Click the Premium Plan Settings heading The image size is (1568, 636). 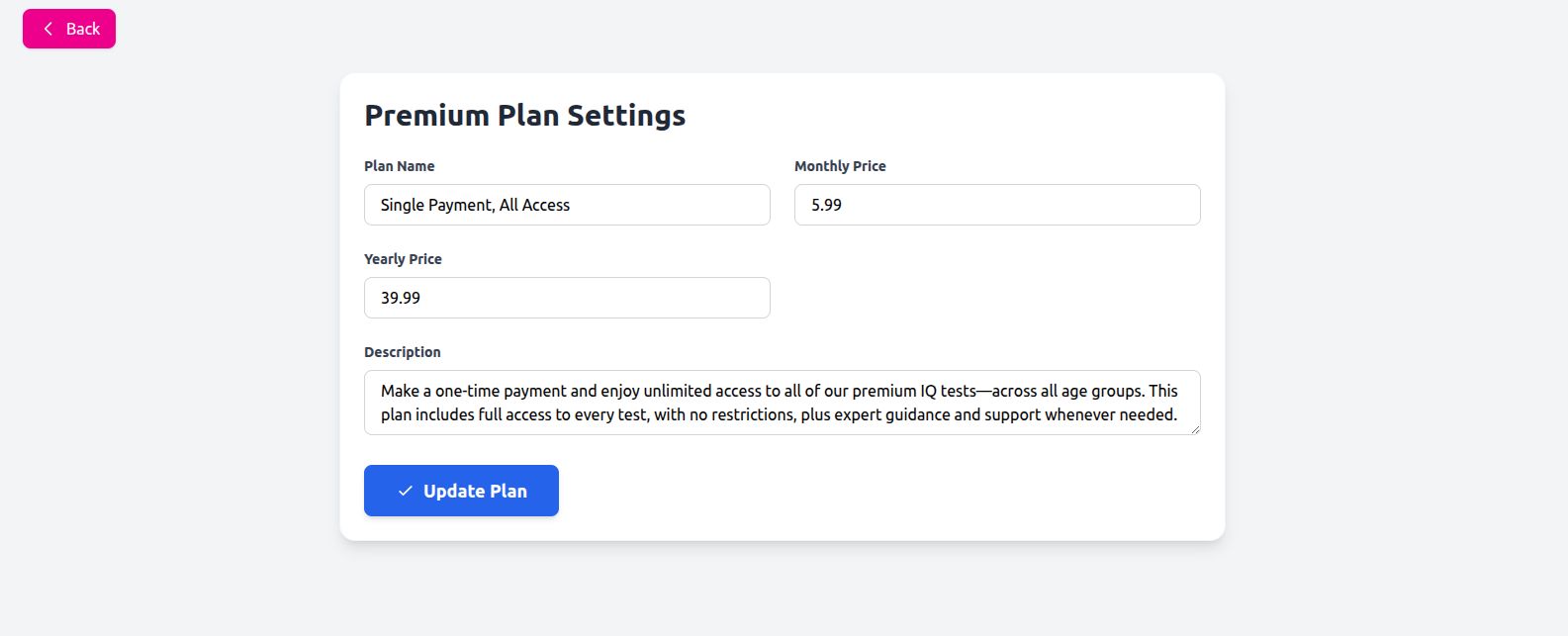pos(524,116)
